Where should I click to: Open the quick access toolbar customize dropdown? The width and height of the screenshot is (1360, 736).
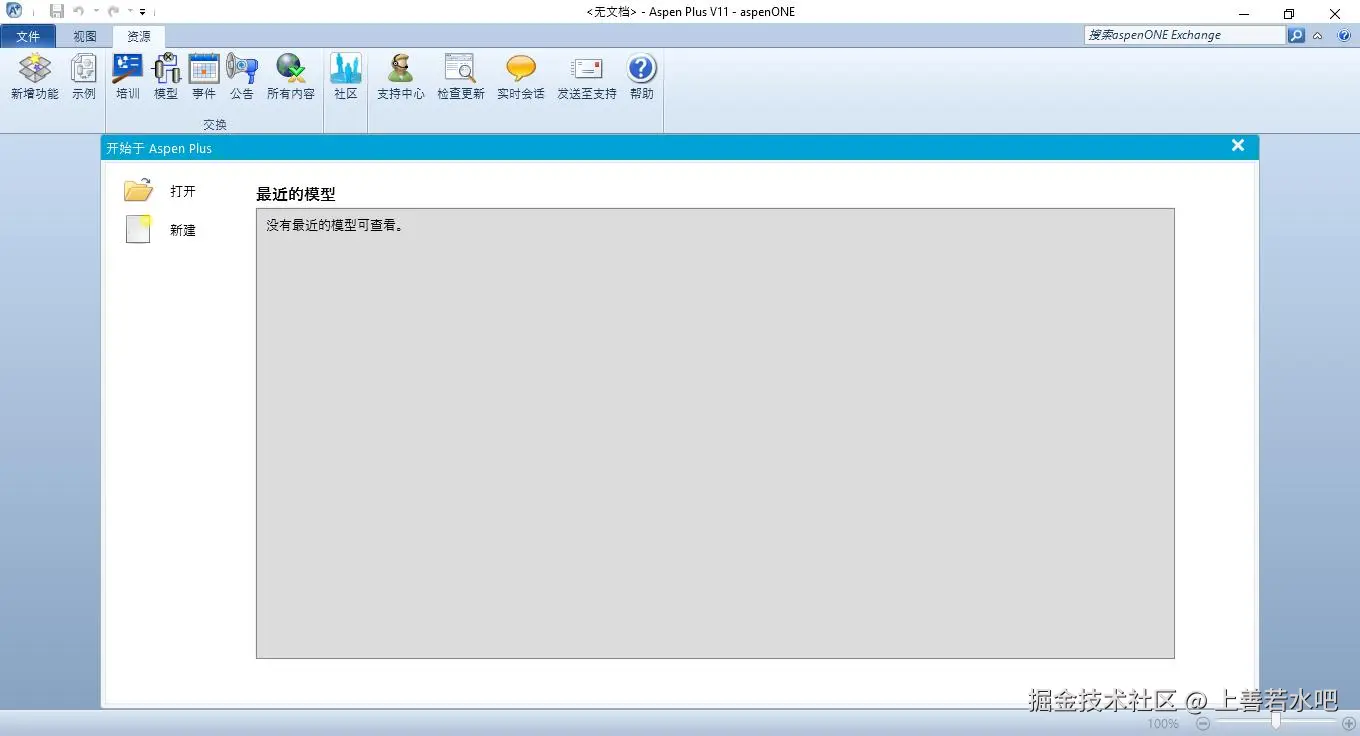pos(143,12)
